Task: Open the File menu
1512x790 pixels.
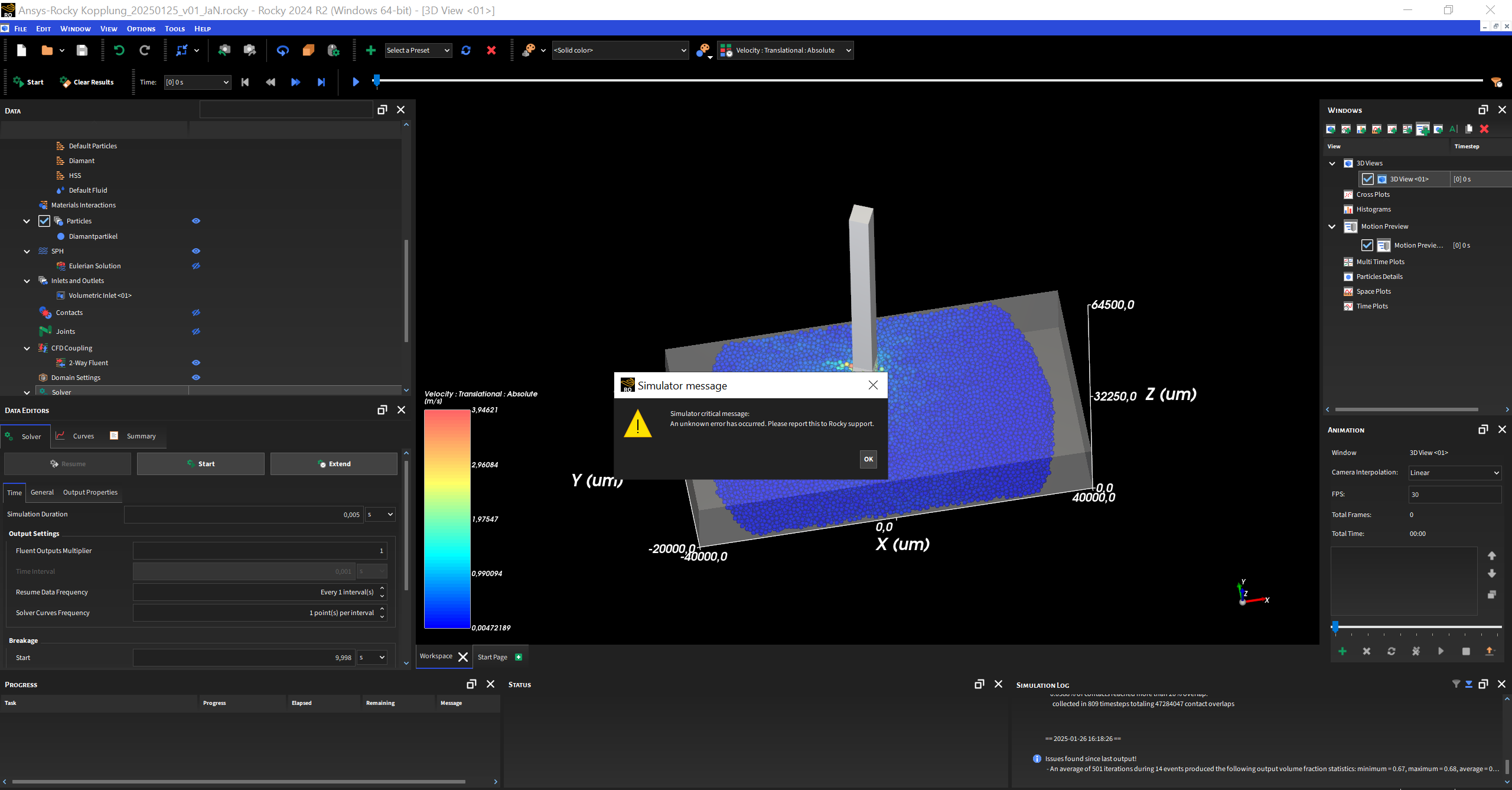Action: [x=21, y=28]
